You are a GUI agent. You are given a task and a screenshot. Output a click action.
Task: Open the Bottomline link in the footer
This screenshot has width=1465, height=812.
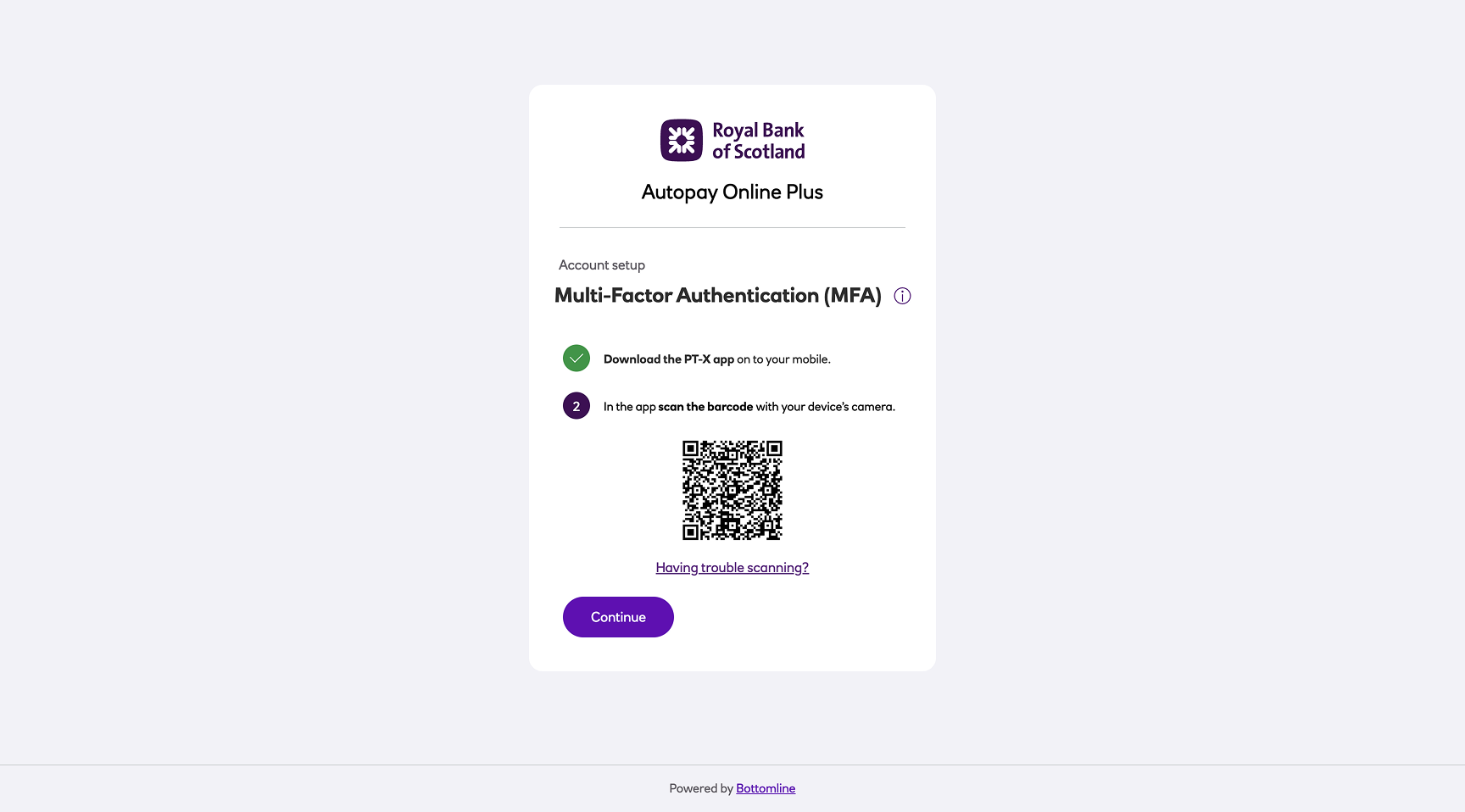pyautogui.click(x=766, y=788)
